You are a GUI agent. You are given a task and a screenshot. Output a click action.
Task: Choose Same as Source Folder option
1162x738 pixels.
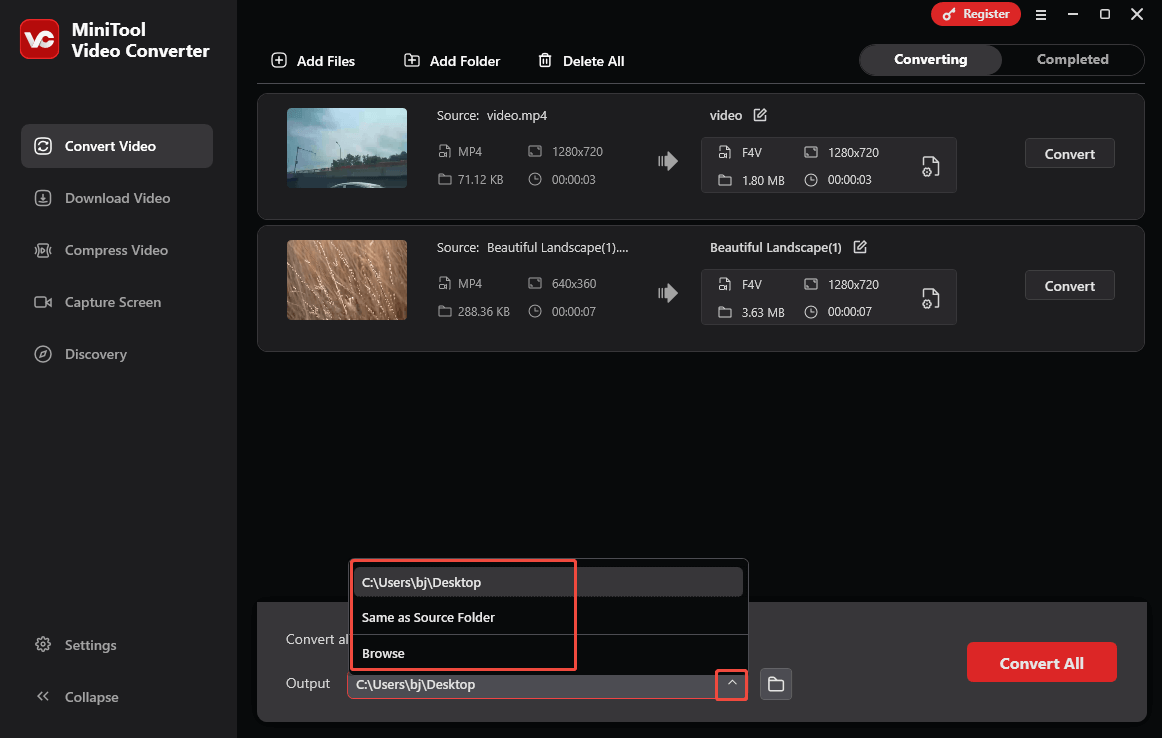pos(548,617)
